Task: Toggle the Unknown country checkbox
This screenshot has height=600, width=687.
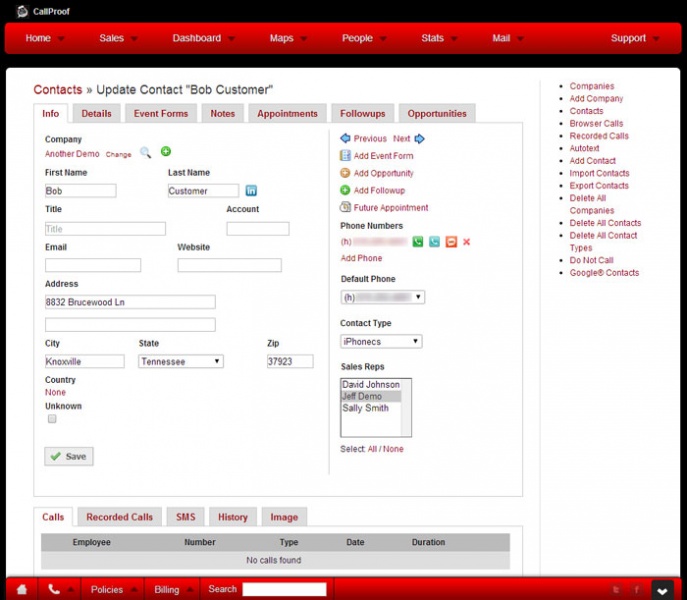Action: (52, 419)
